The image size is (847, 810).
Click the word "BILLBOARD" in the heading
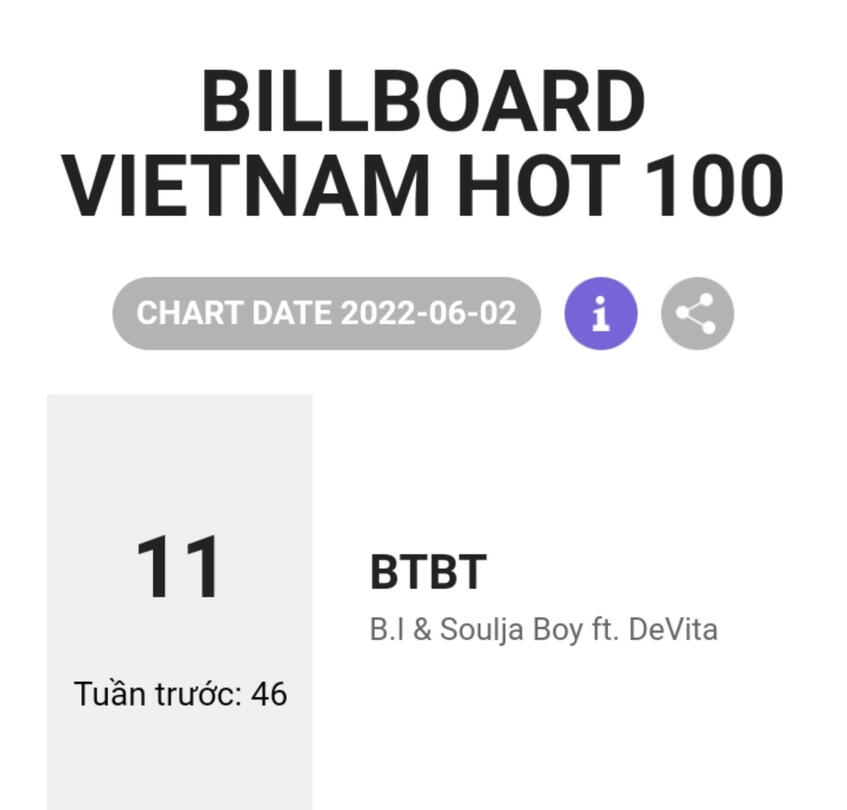click(423, 103)
